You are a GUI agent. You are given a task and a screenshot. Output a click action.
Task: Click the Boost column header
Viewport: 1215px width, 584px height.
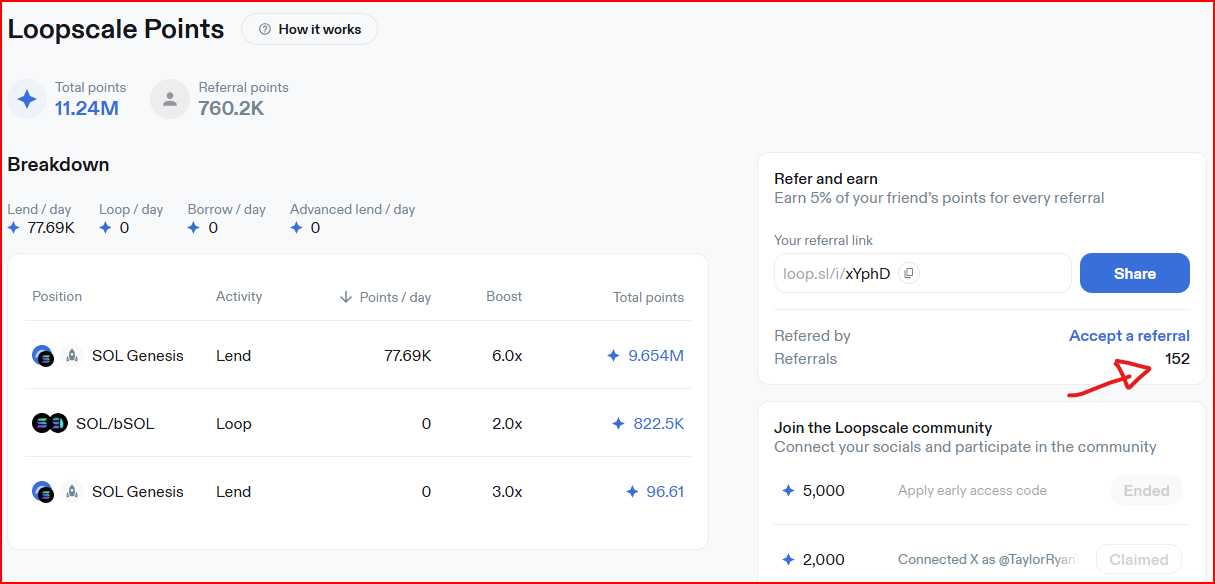coord(504,297)
